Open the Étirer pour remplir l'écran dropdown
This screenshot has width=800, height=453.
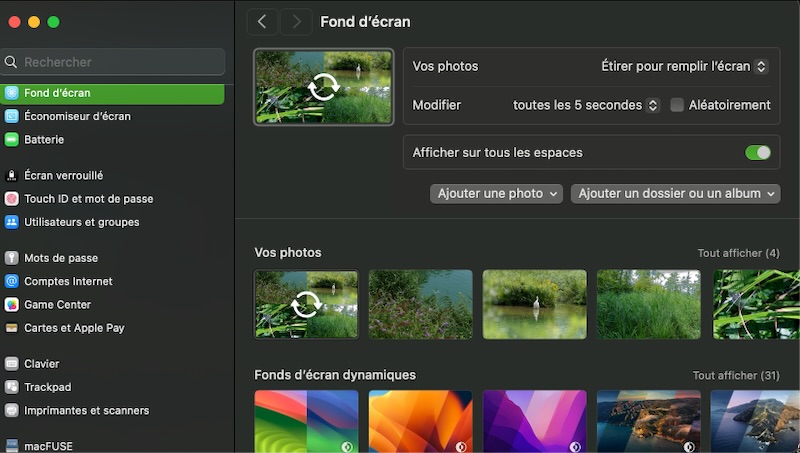[x=684, y=67]
